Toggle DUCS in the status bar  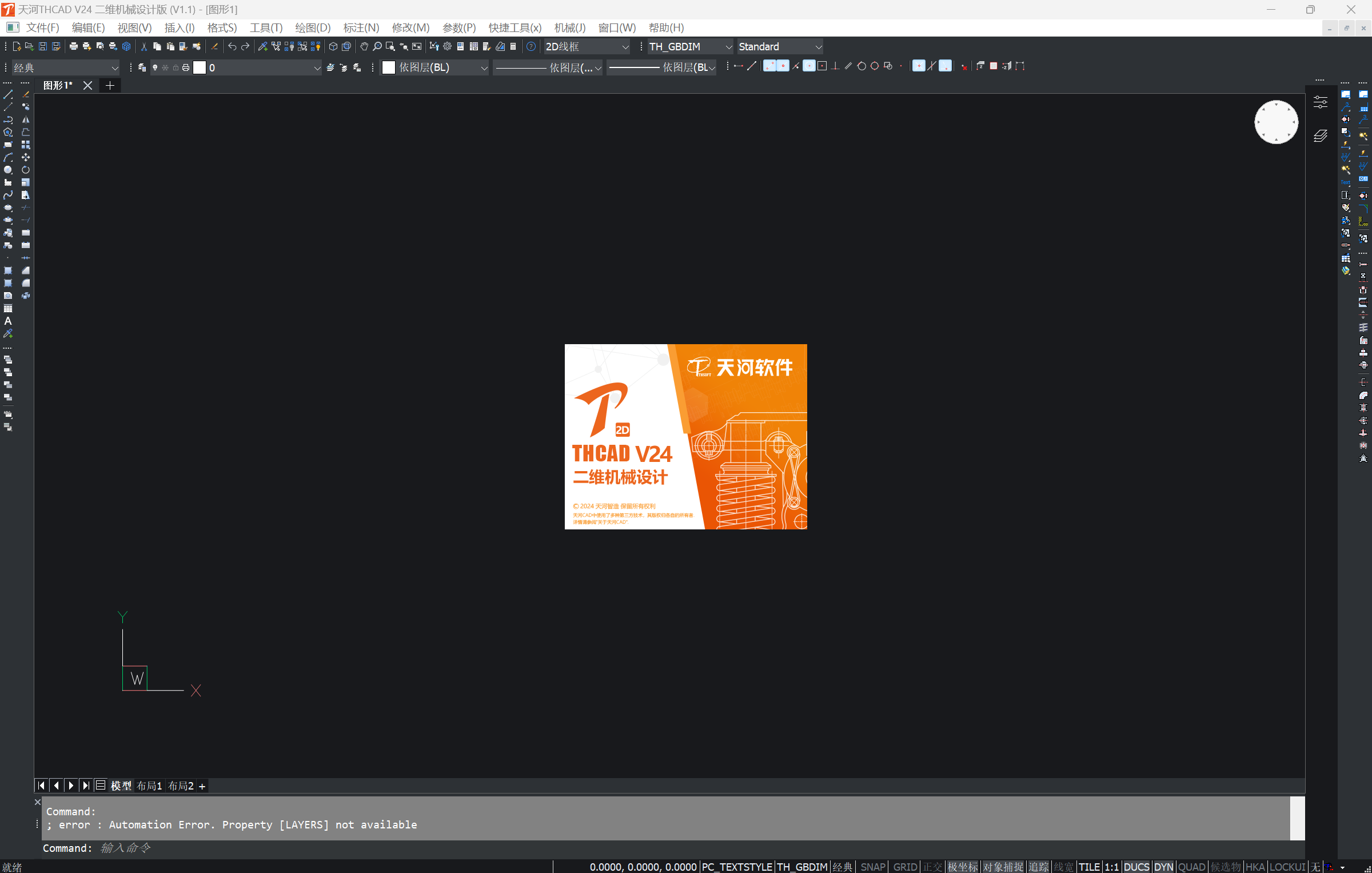click(1136, 867)
